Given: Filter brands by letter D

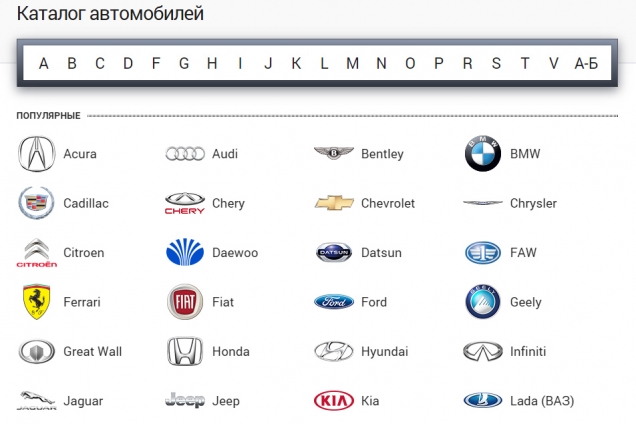Looking at the screenshot, I should [x=128, y=63].
